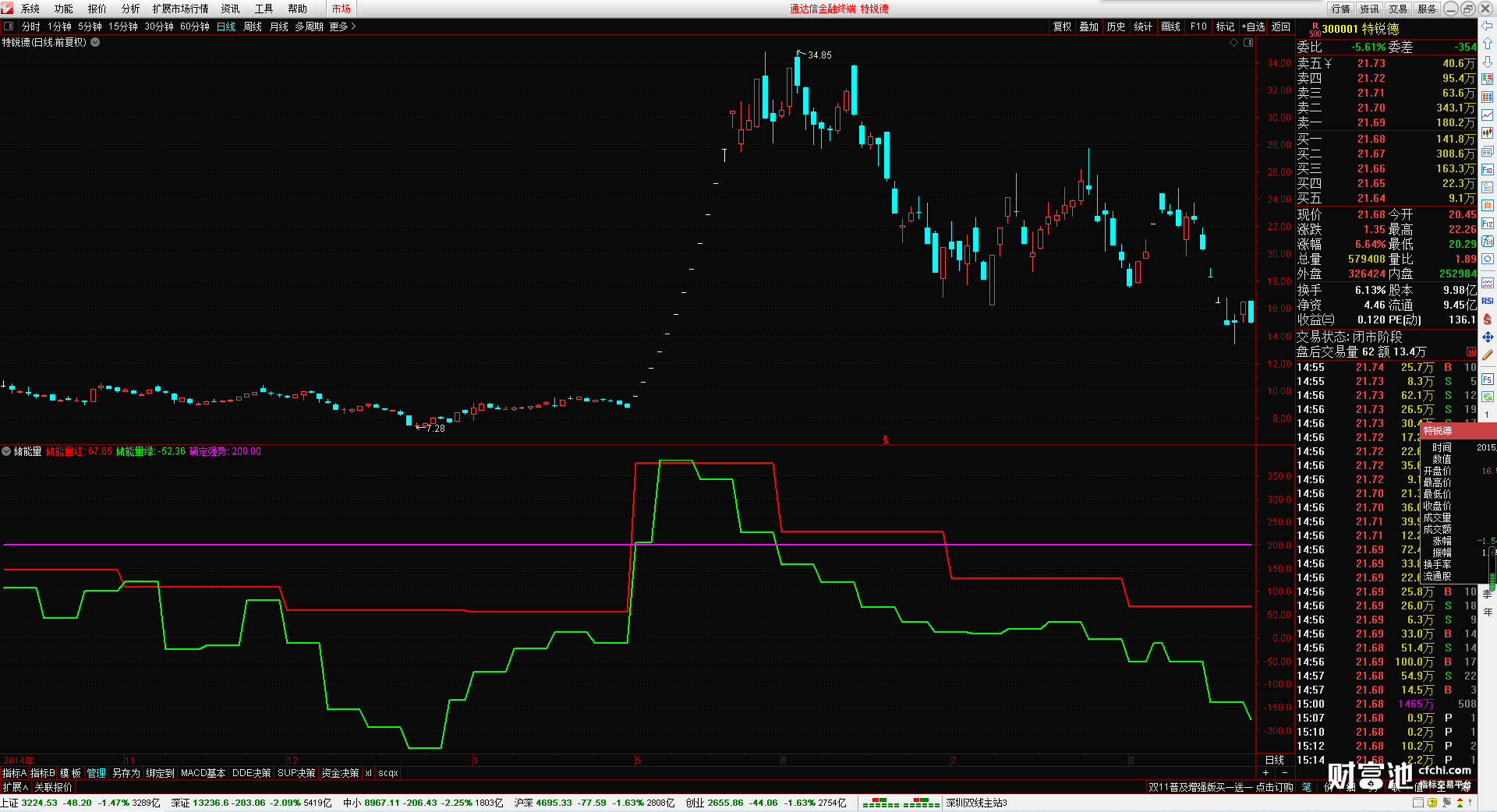Toggle 标记 marker option
Image resolution: width=1497 pixels, height=812 pixels.
point(1225,26)
